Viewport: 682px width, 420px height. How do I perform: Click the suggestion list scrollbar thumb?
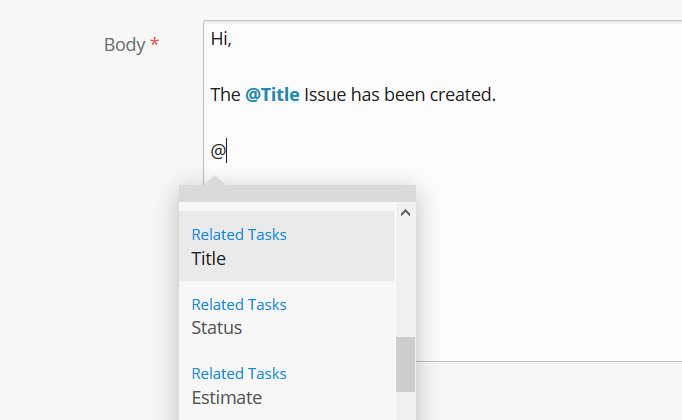[405, 364]
